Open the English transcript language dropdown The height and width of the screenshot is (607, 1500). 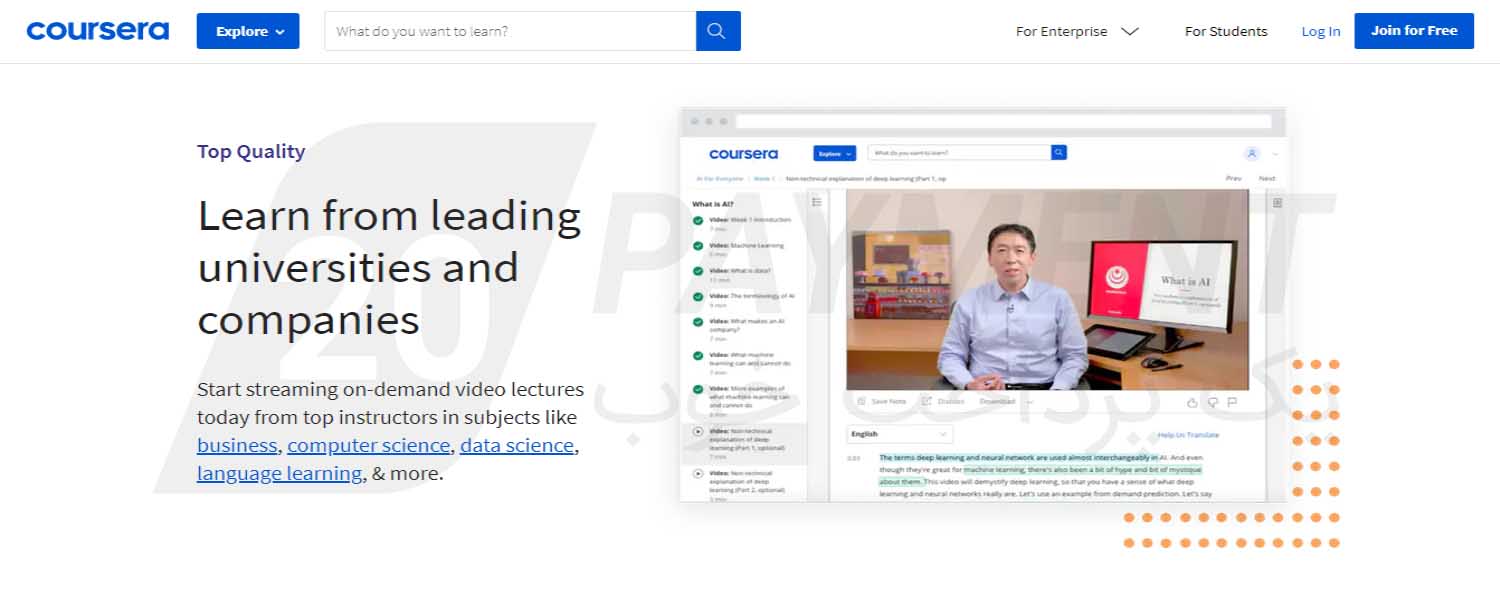coord(900,434)
